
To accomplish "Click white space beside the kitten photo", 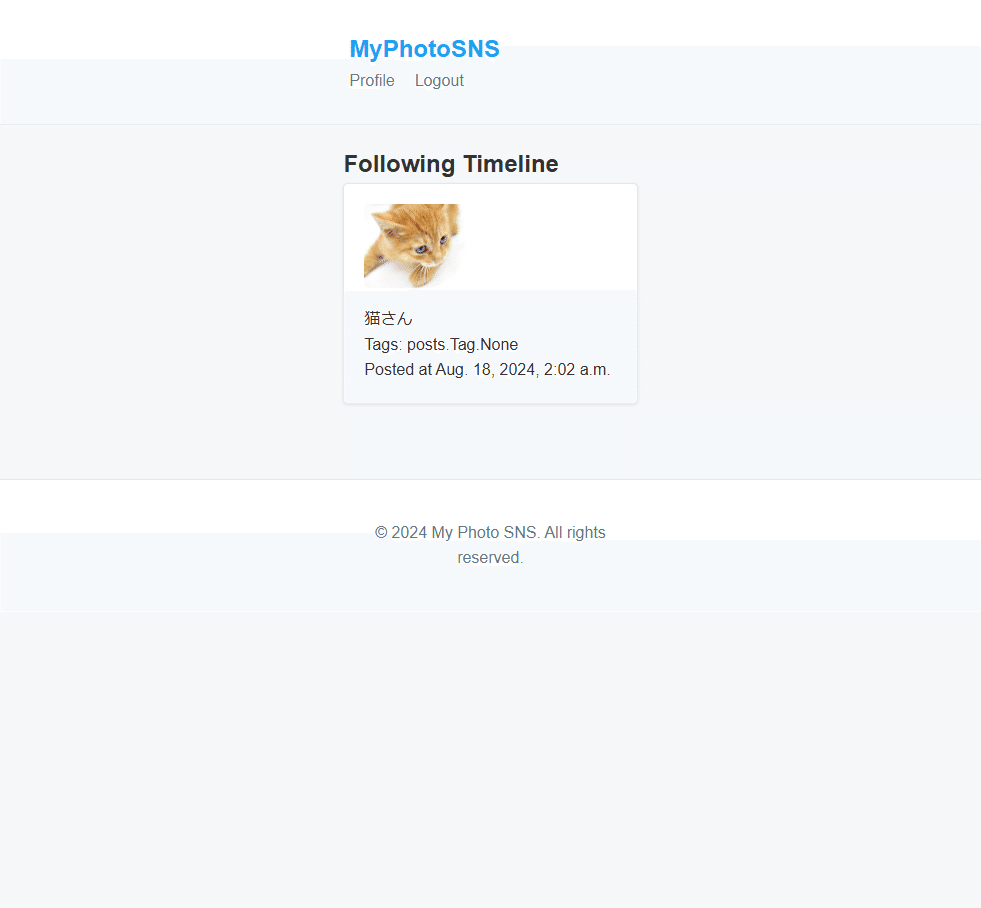I will click(551, 246).
